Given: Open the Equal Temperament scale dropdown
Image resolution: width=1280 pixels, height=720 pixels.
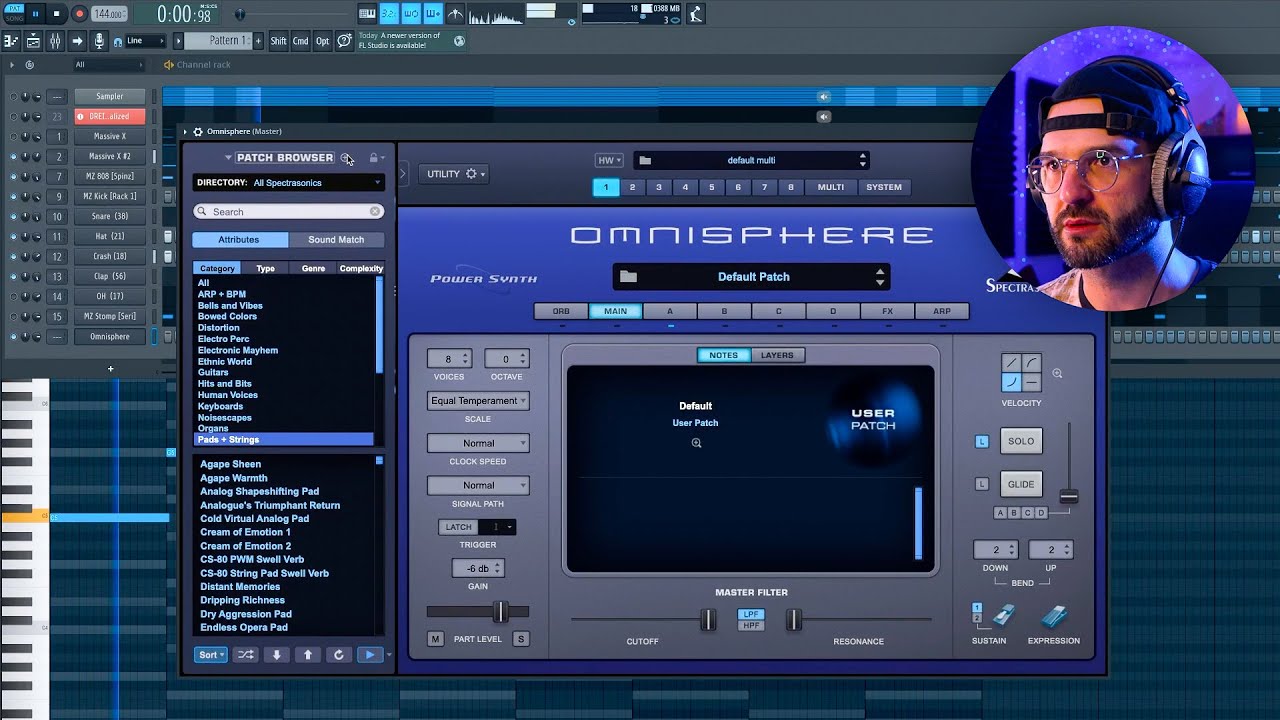Looking at the screenshot, I should [x=478, y=401].
